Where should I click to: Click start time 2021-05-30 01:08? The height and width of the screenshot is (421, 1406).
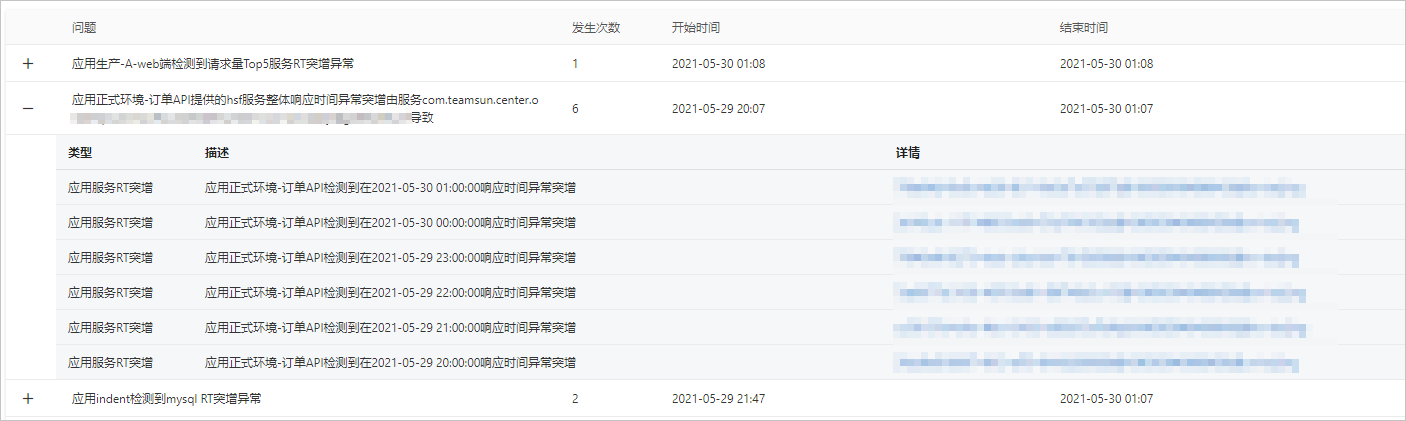(718, 63)
